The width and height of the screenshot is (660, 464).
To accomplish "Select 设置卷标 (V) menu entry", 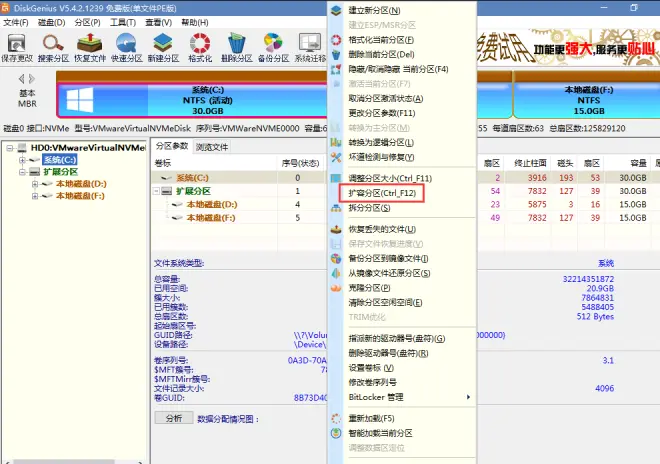I will point(371,368).
